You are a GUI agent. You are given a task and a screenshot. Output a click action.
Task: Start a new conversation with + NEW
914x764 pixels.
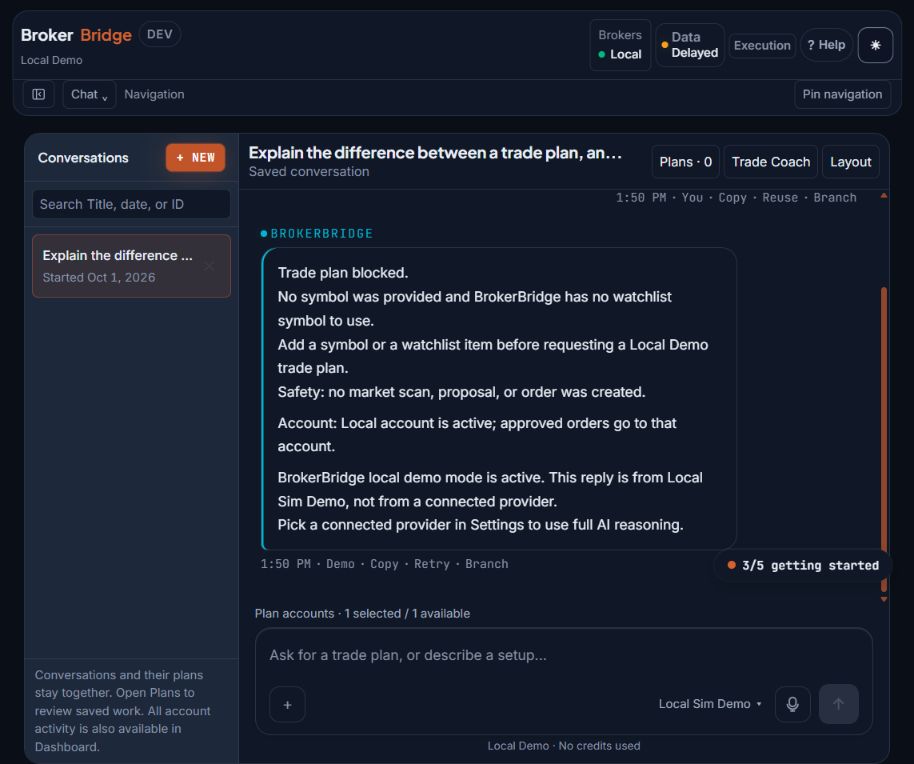pos(195,157)
